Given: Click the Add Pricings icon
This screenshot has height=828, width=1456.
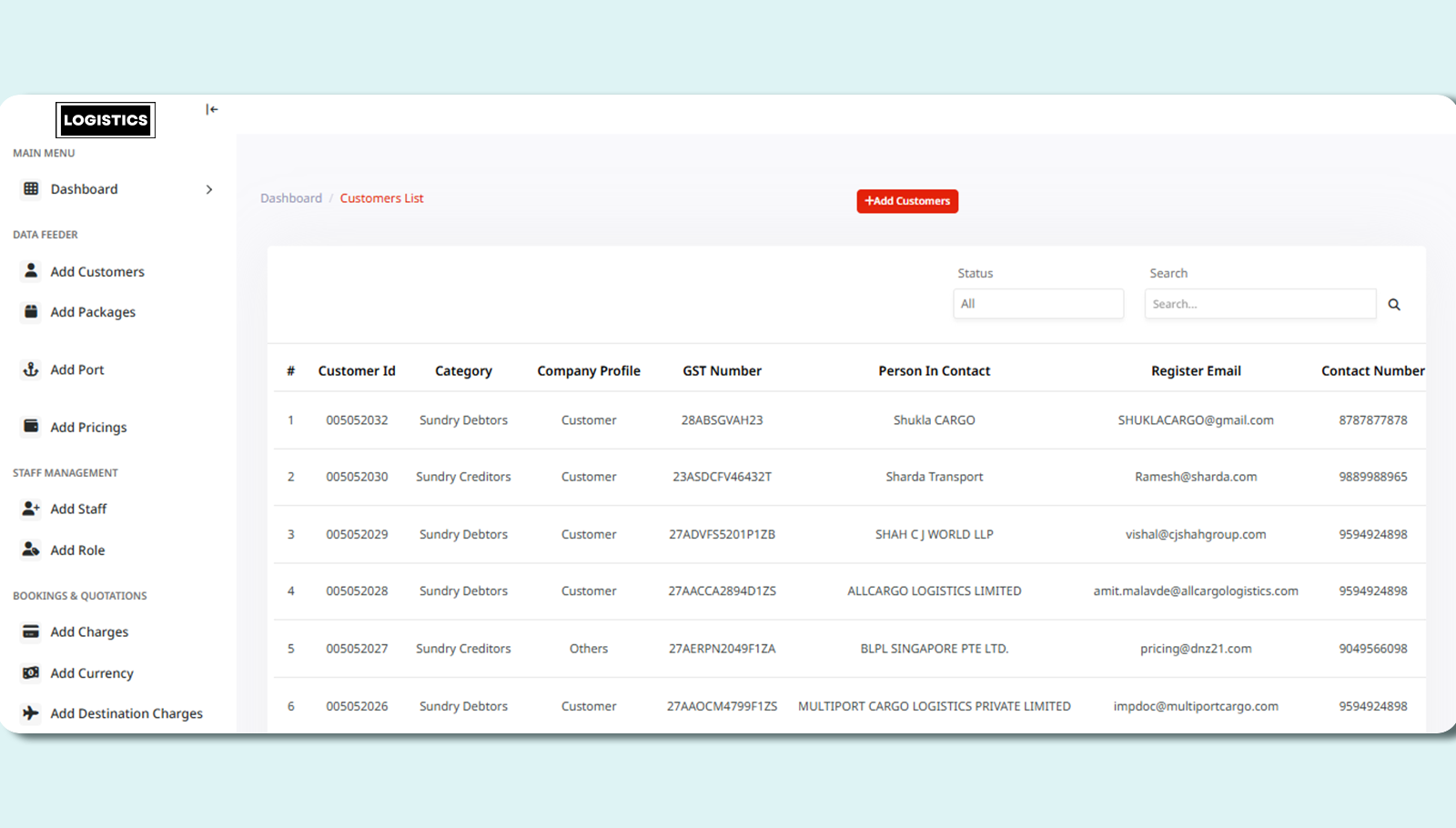Looking at the screenshot, I should [x=31, y=426].
